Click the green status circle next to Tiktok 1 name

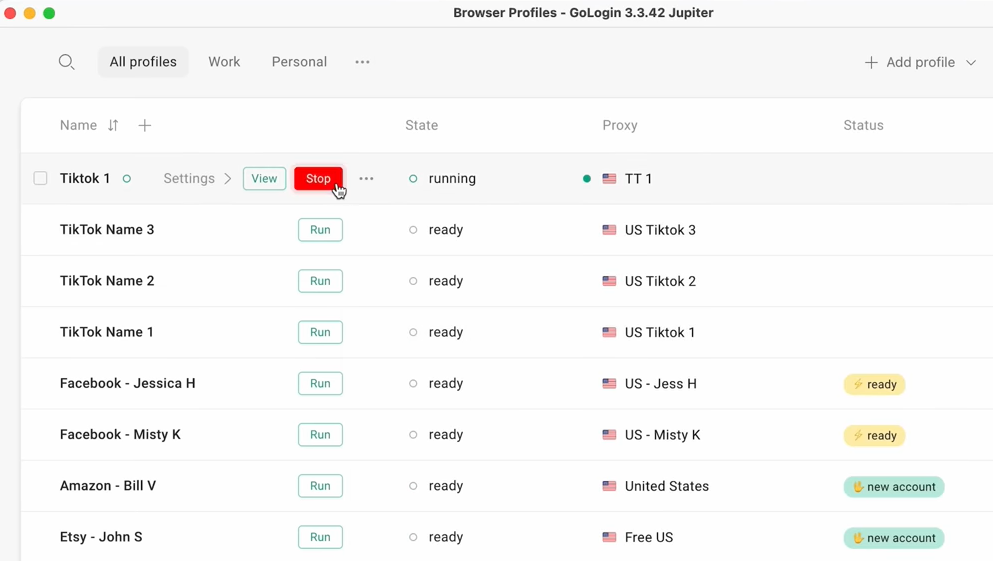[x=127, y=179]
